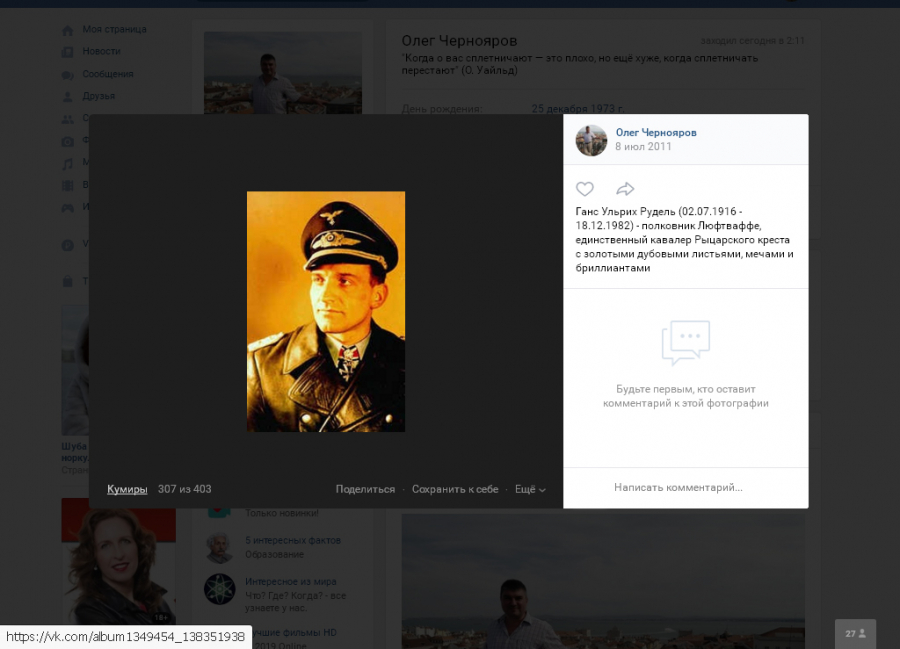The height and width of the screenshot is (649, 900).
Task: Click the music note icon in sidebar
Action: click(x=68, y=164)
